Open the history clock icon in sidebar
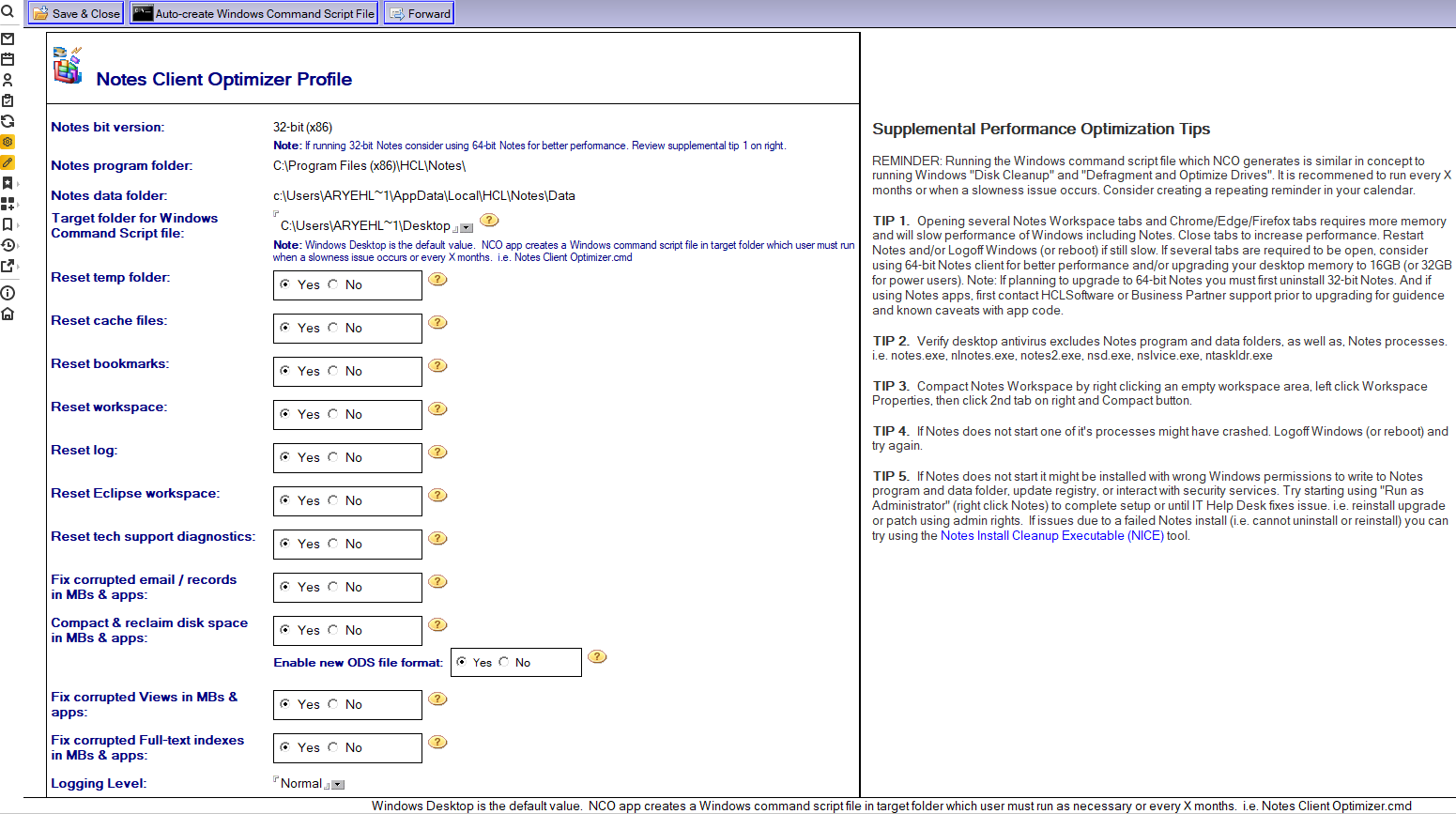1456x814 pixels. (x=8, y=245)
